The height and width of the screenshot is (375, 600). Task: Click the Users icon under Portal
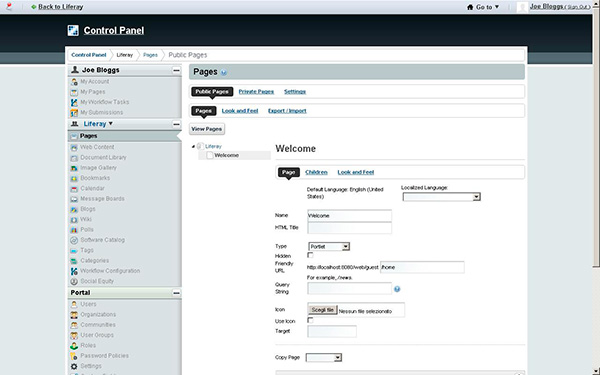click(74, 305)
